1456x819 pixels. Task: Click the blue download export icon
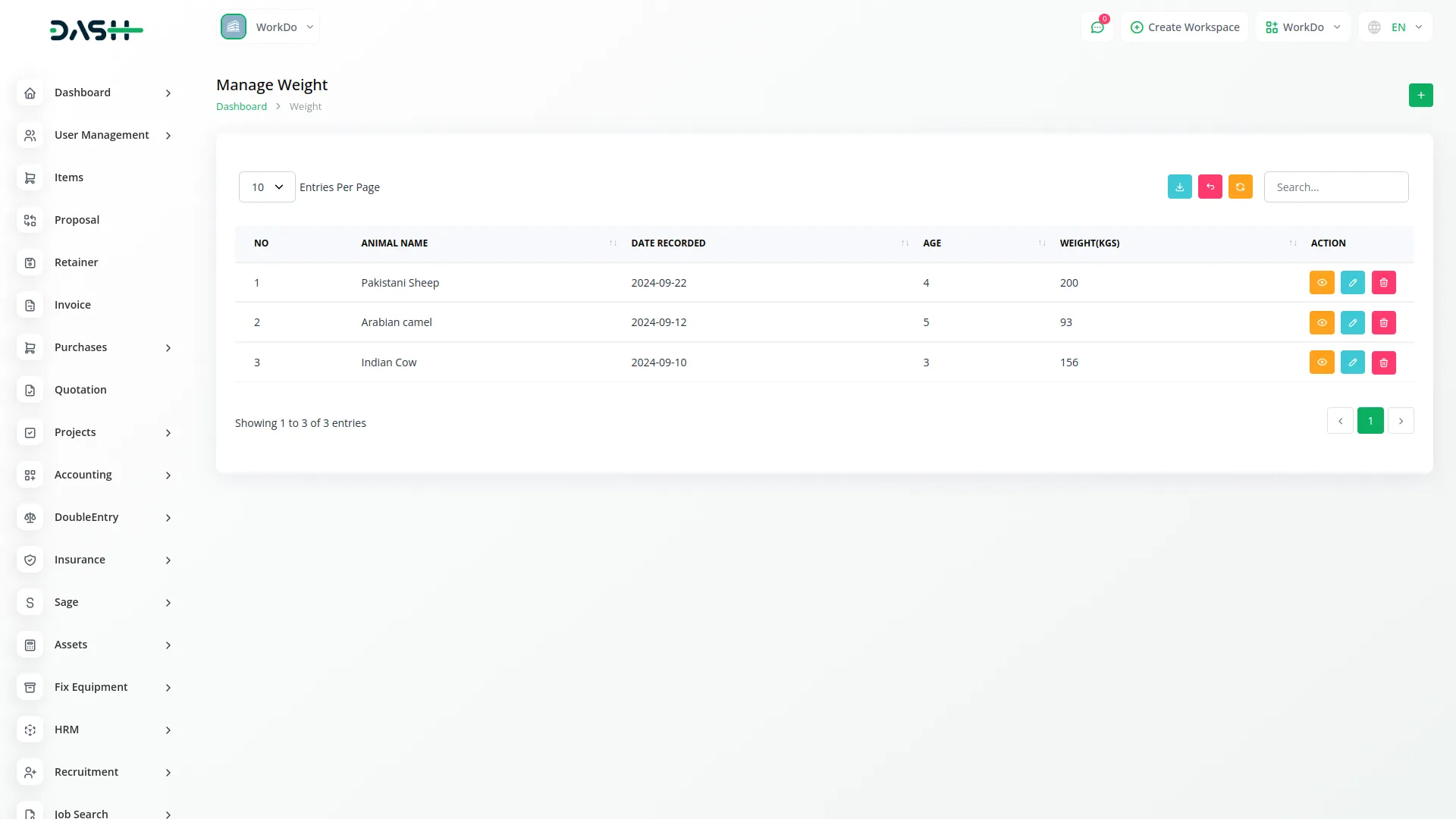[1179, 187]
